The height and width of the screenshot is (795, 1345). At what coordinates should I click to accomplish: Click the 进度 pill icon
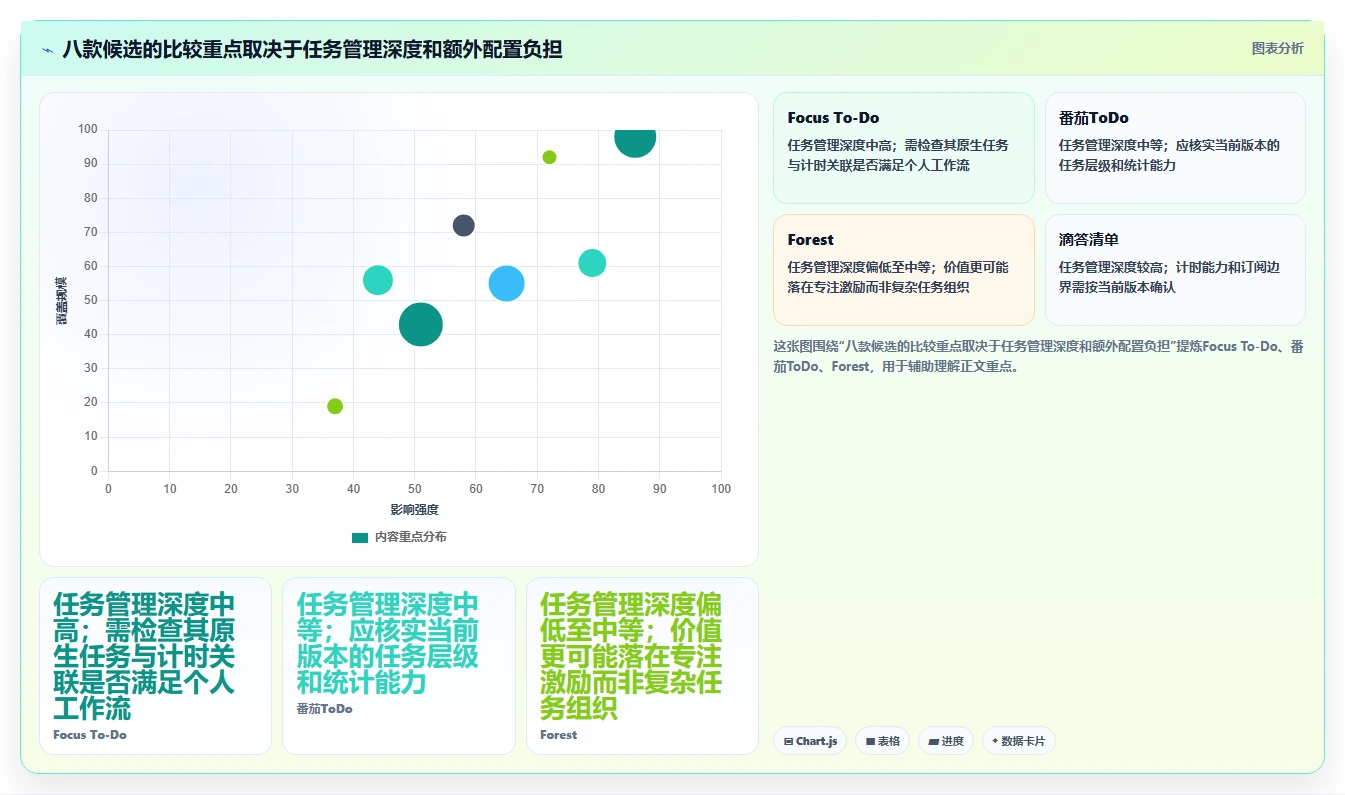point(933,742)
